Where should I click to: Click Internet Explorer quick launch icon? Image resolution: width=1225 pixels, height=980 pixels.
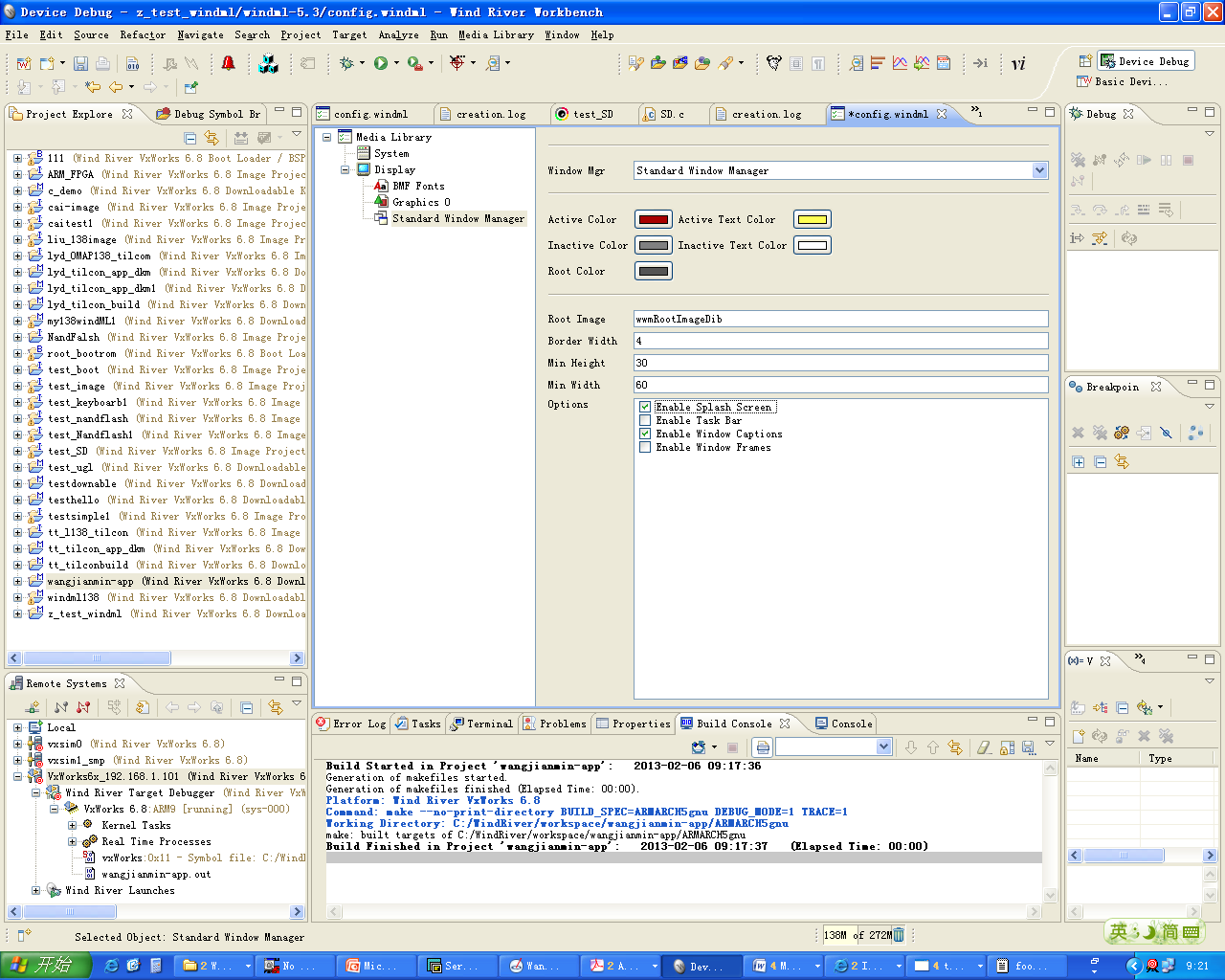111,966
